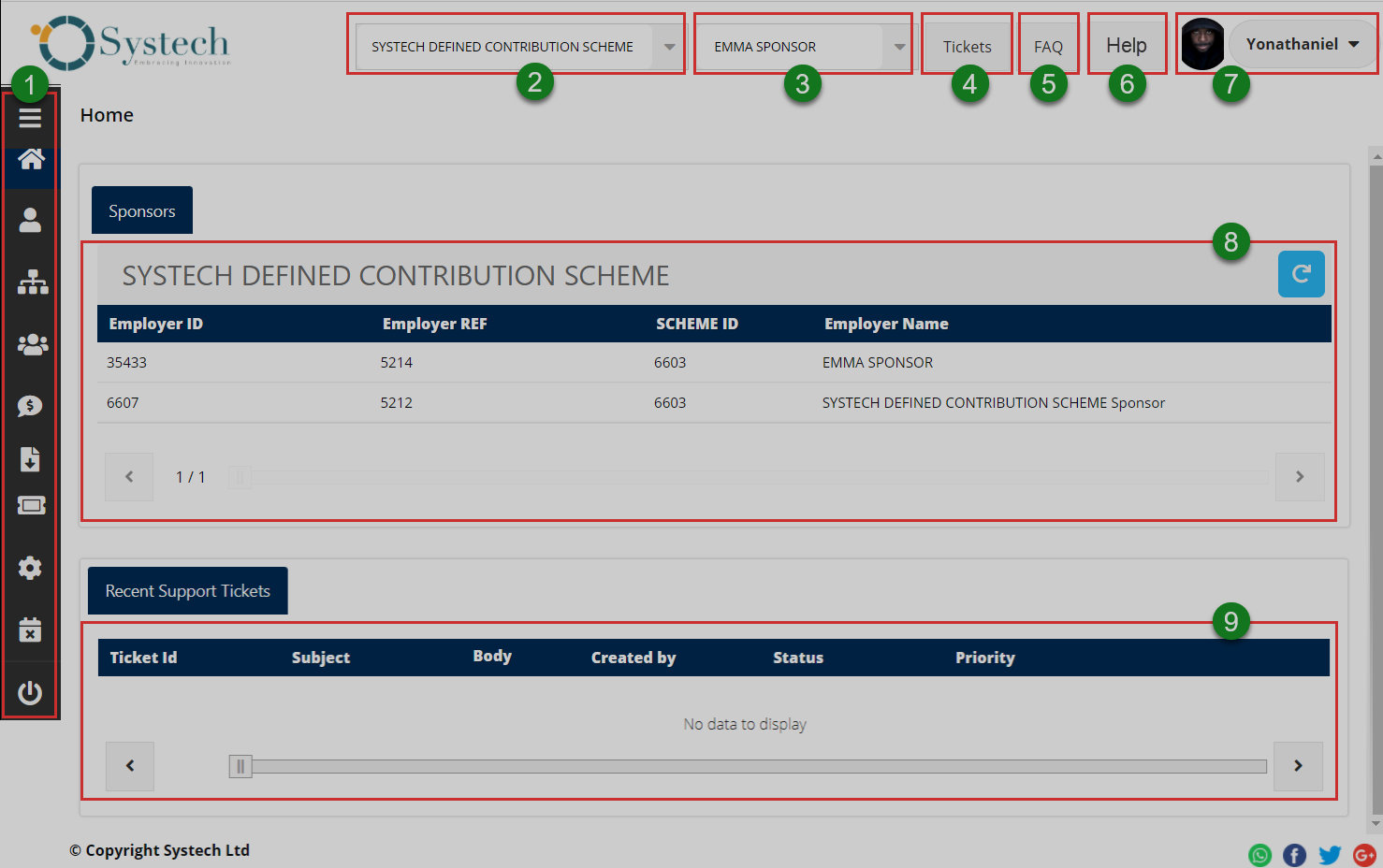Select the Recent Support Tickets tab

187,591
